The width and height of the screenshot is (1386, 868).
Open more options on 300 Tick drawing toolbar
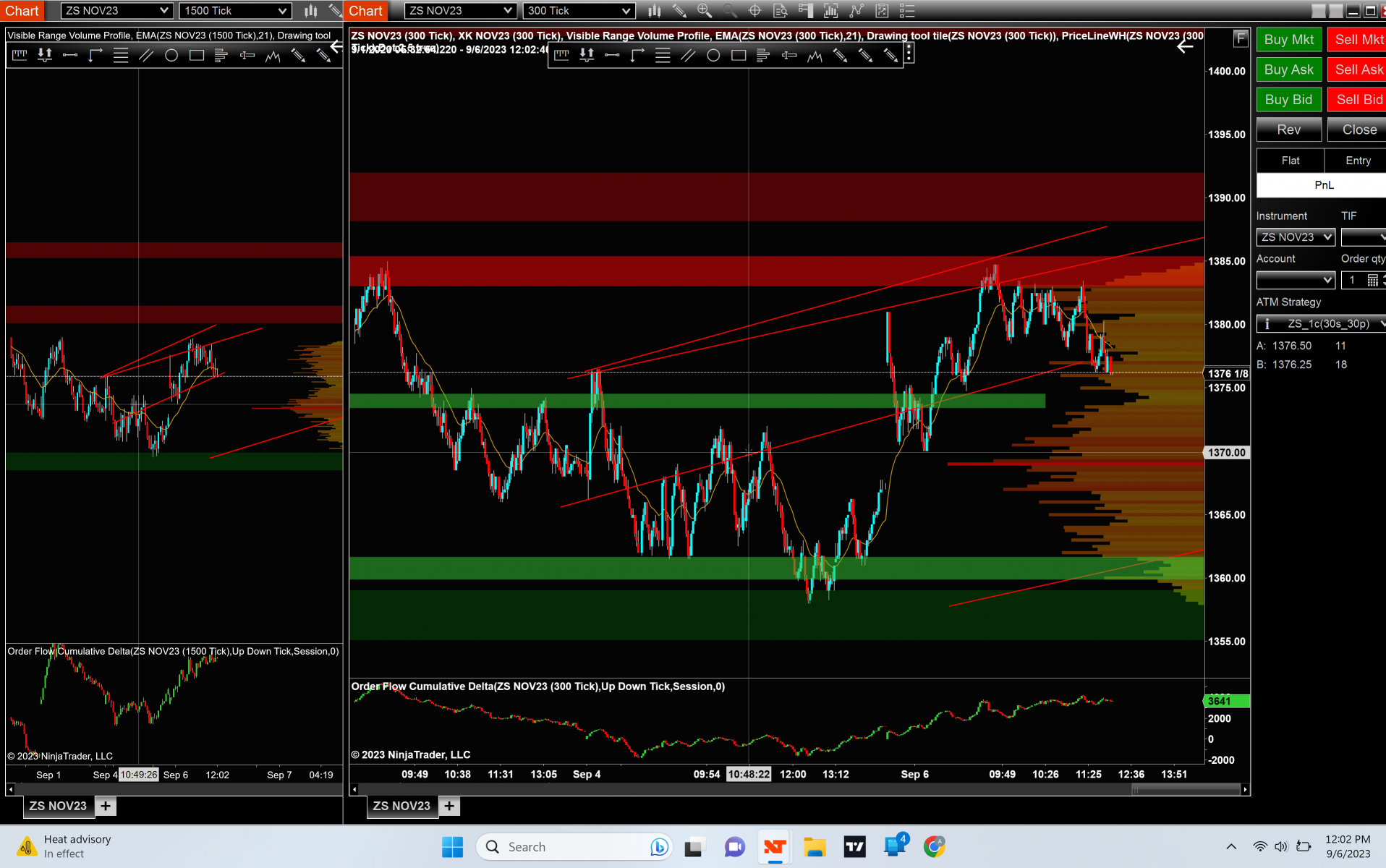pos(909,53)
